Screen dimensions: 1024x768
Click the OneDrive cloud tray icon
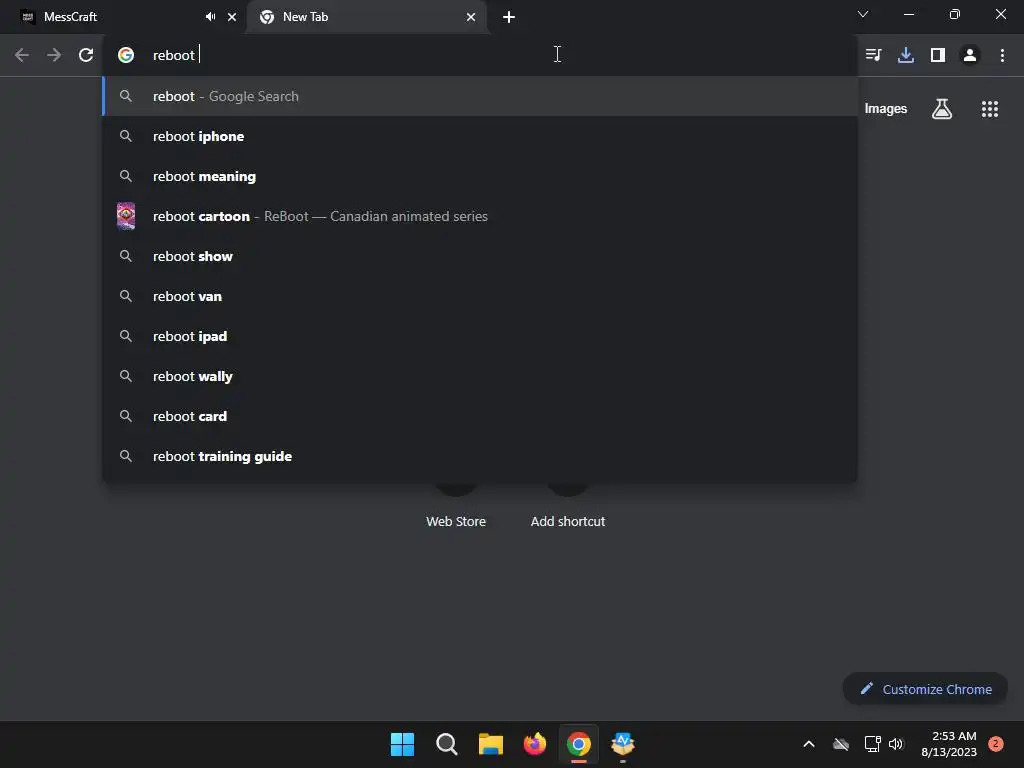pos(841,744)
